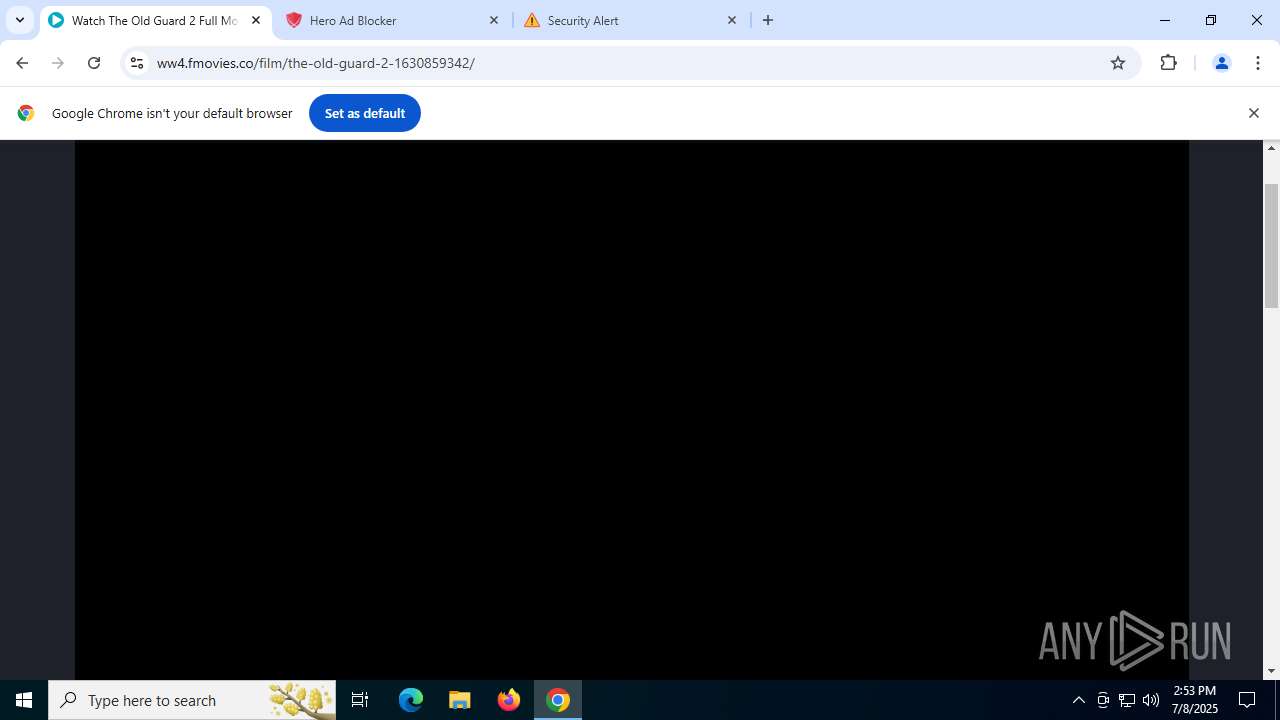
Task: Open the Windows Start menu
Action: [x=24, y=700]
